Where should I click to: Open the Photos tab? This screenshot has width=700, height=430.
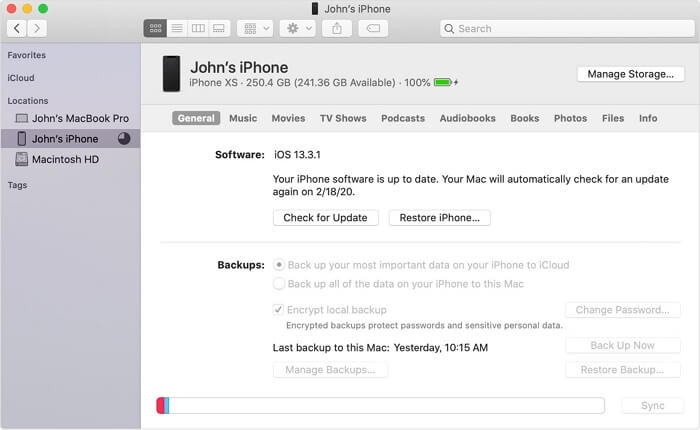coord(570,118)
